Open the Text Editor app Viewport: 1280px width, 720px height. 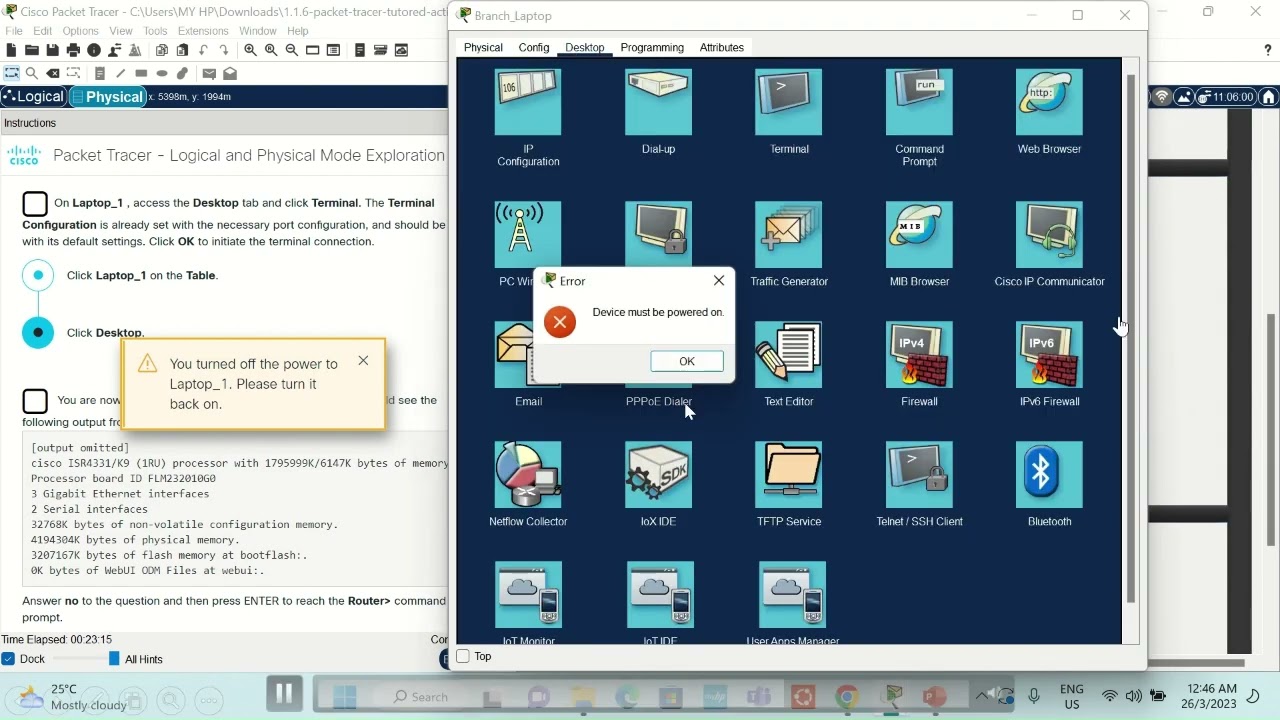tap(789, 355)
